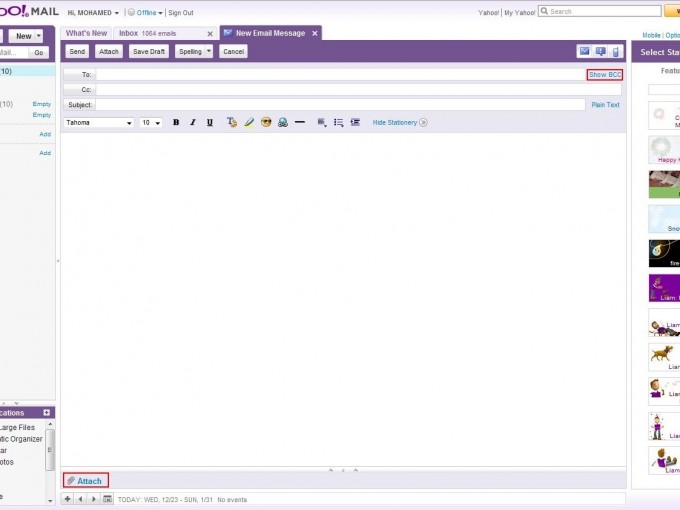Click the Send button
The width and height of the screenshot is (680, 510).
(77, 51)
